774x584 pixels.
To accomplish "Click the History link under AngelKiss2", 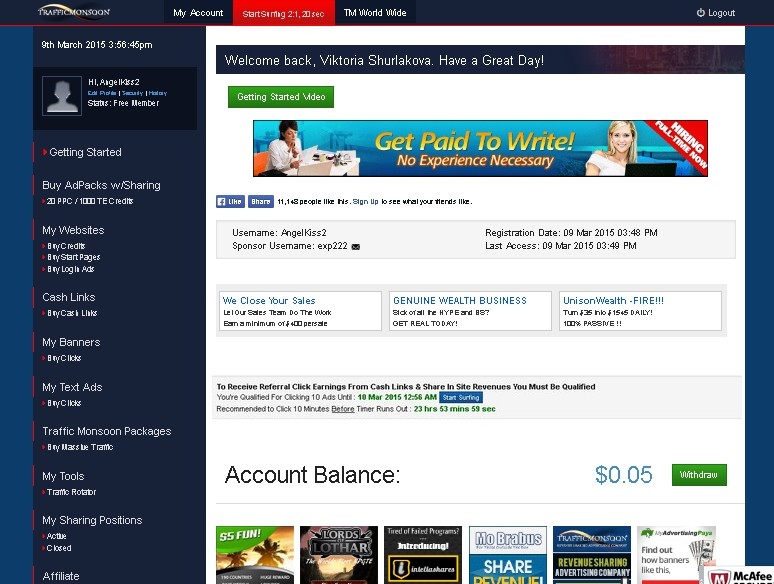I will [158, 93].
